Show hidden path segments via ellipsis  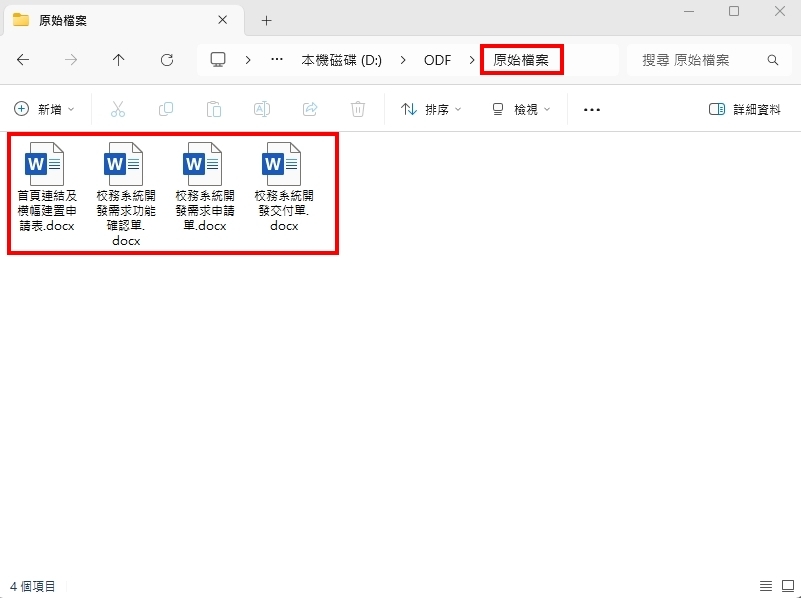pyautogui.click(x=277, y=60)
